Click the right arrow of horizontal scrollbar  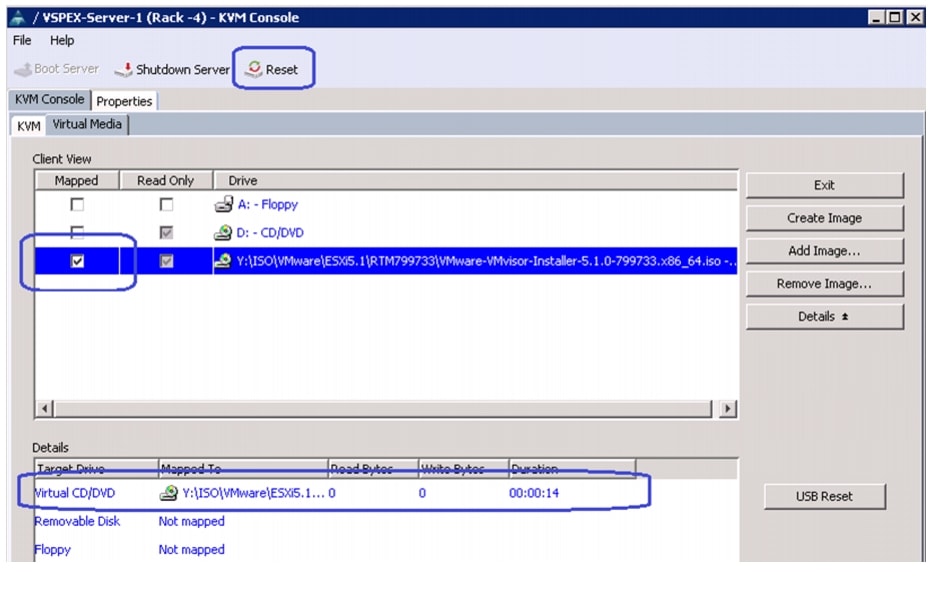click(x=728, y=409)
